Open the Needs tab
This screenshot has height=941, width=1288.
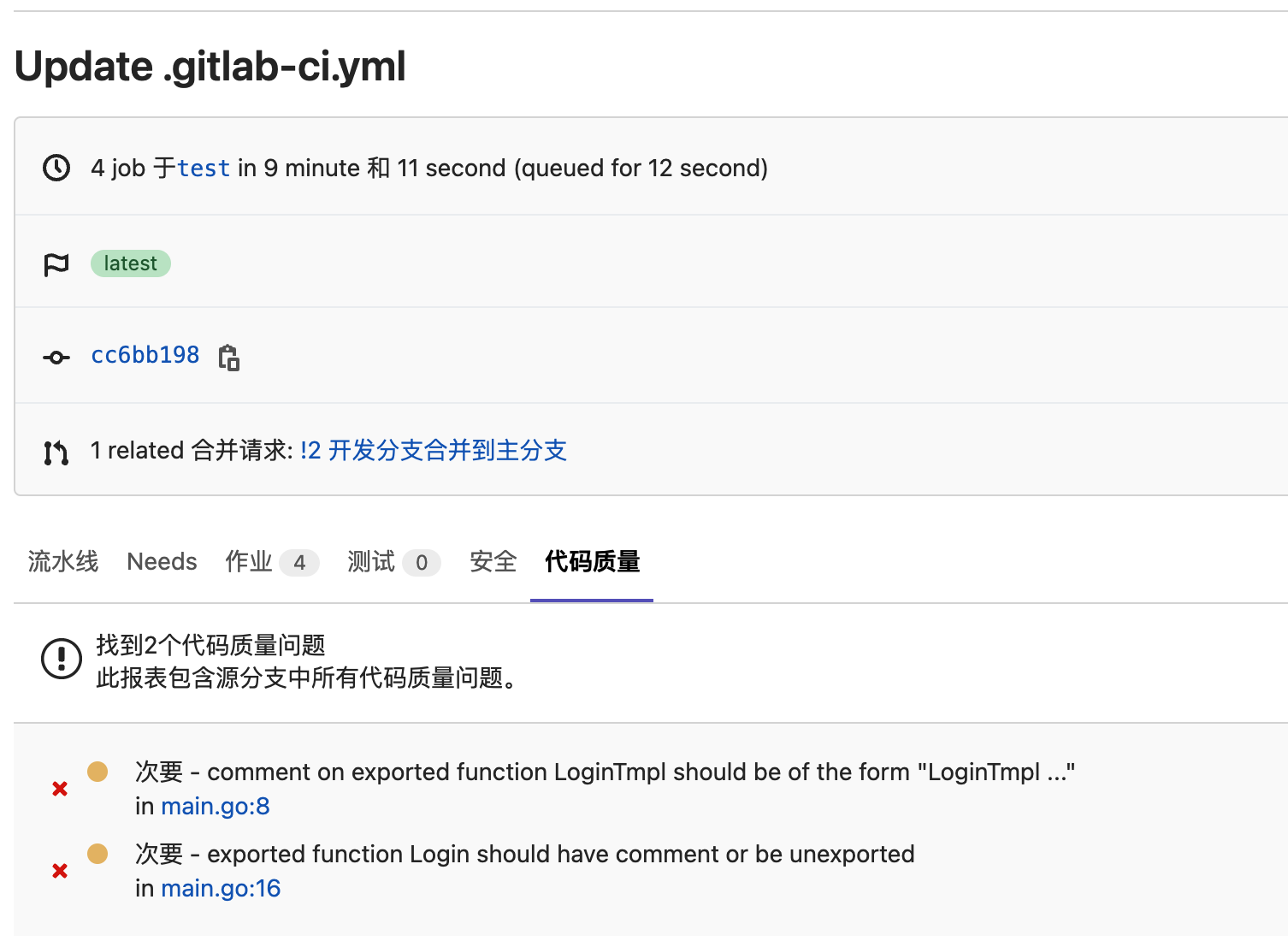(x=162, y=562)
